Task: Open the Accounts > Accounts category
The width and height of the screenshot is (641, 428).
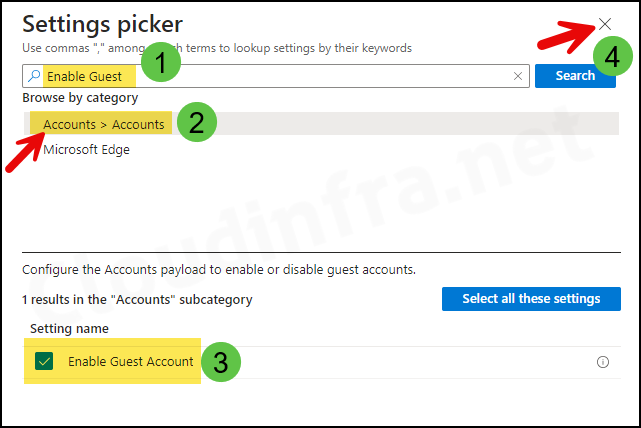Action: 321,124
